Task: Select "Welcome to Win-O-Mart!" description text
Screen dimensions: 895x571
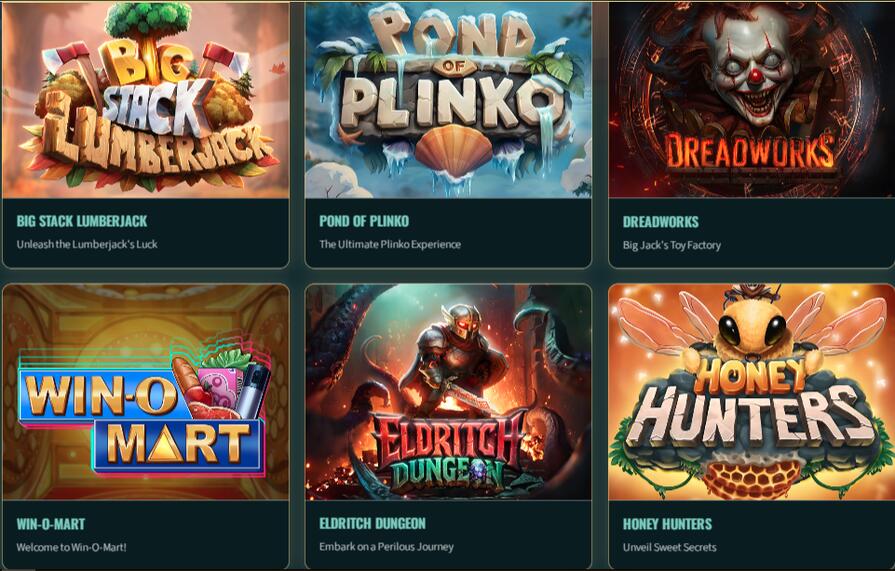Action: click(x=71, y=547)
